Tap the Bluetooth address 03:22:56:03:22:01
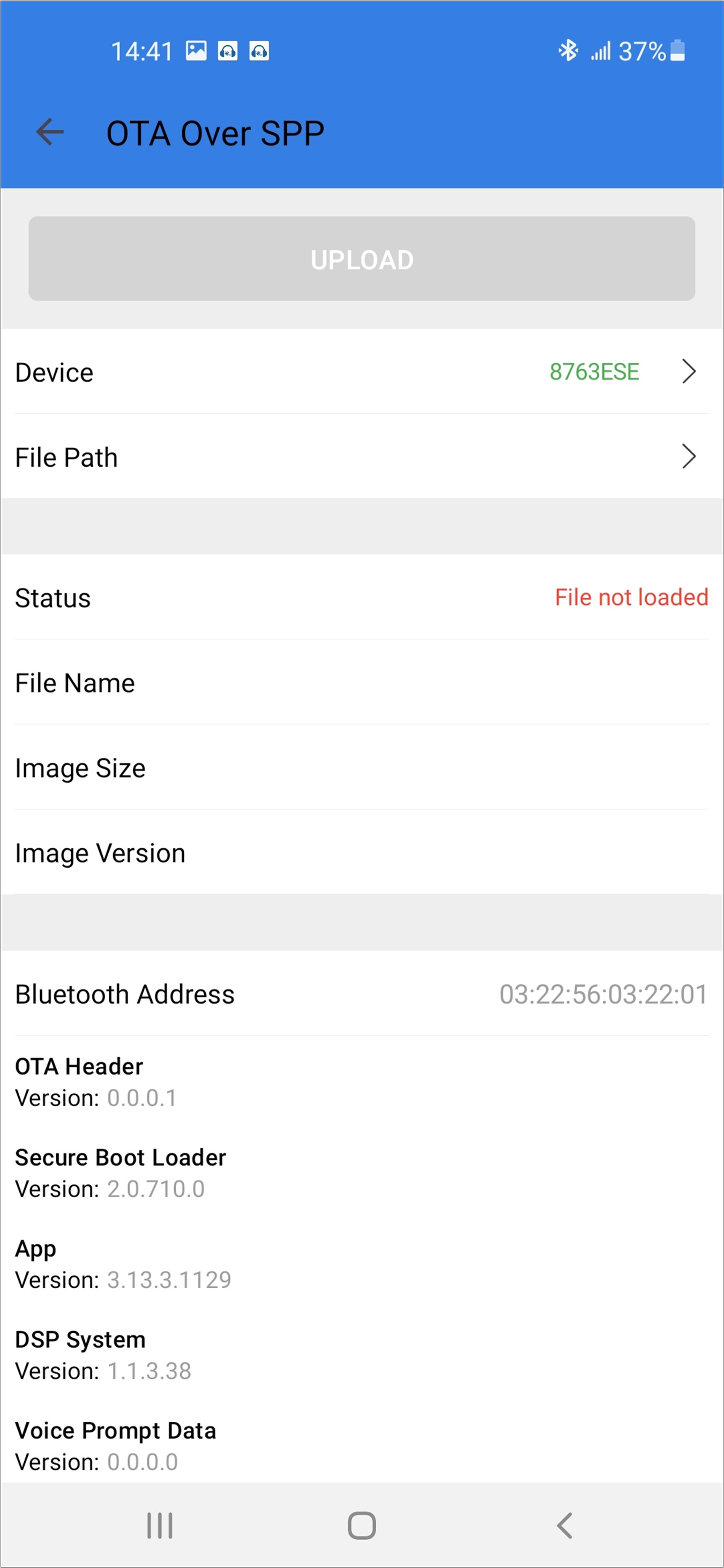The image size is (724, 1568). 603,994
